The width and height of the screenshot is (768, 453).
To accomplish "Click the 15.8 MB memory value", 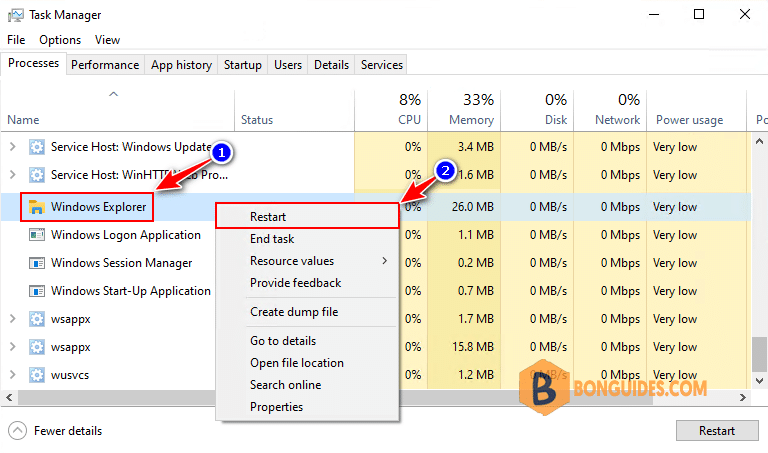I will [x=473, y=347].
